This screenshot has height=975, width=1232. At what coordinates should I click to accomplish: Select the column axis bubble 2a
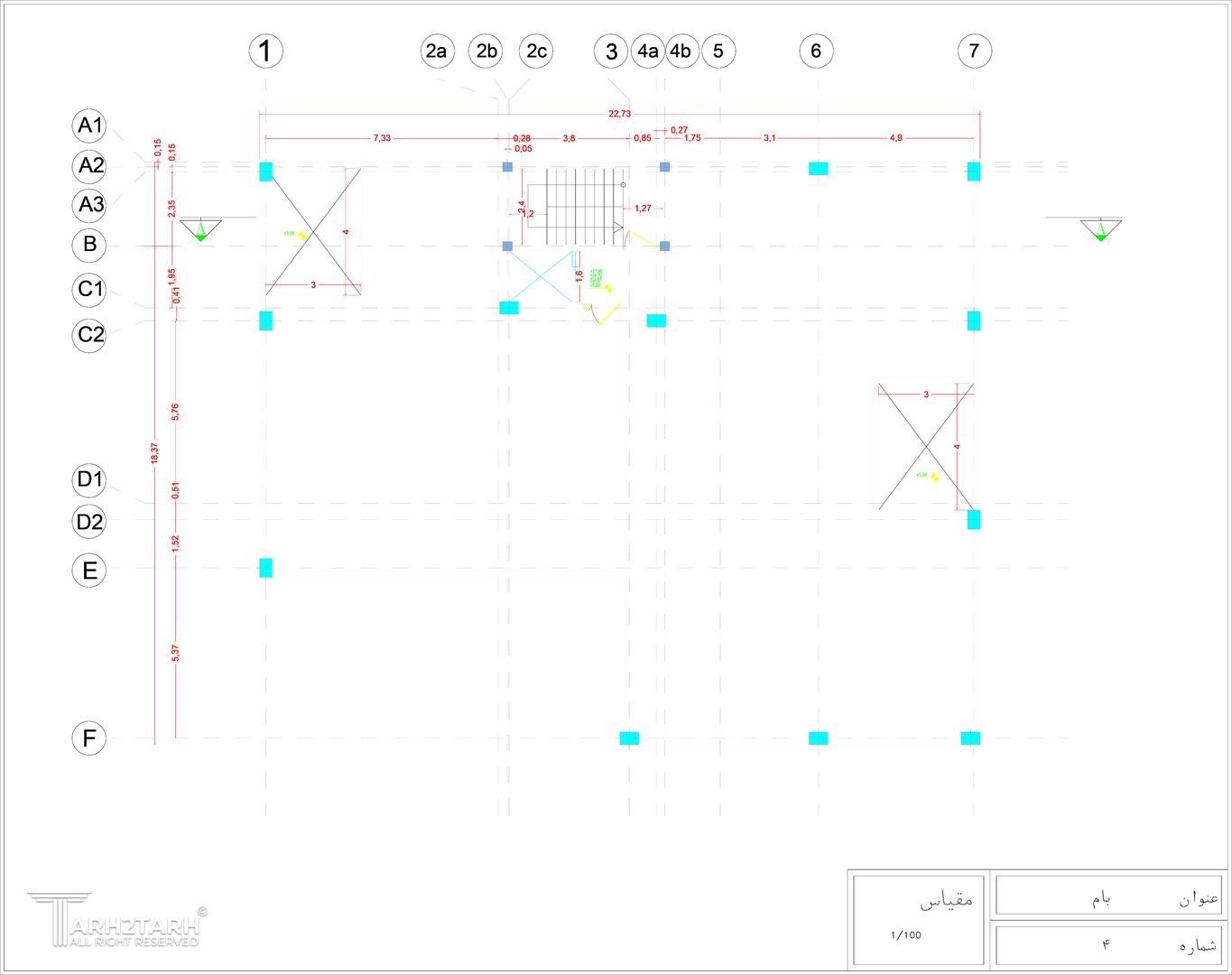437,51
